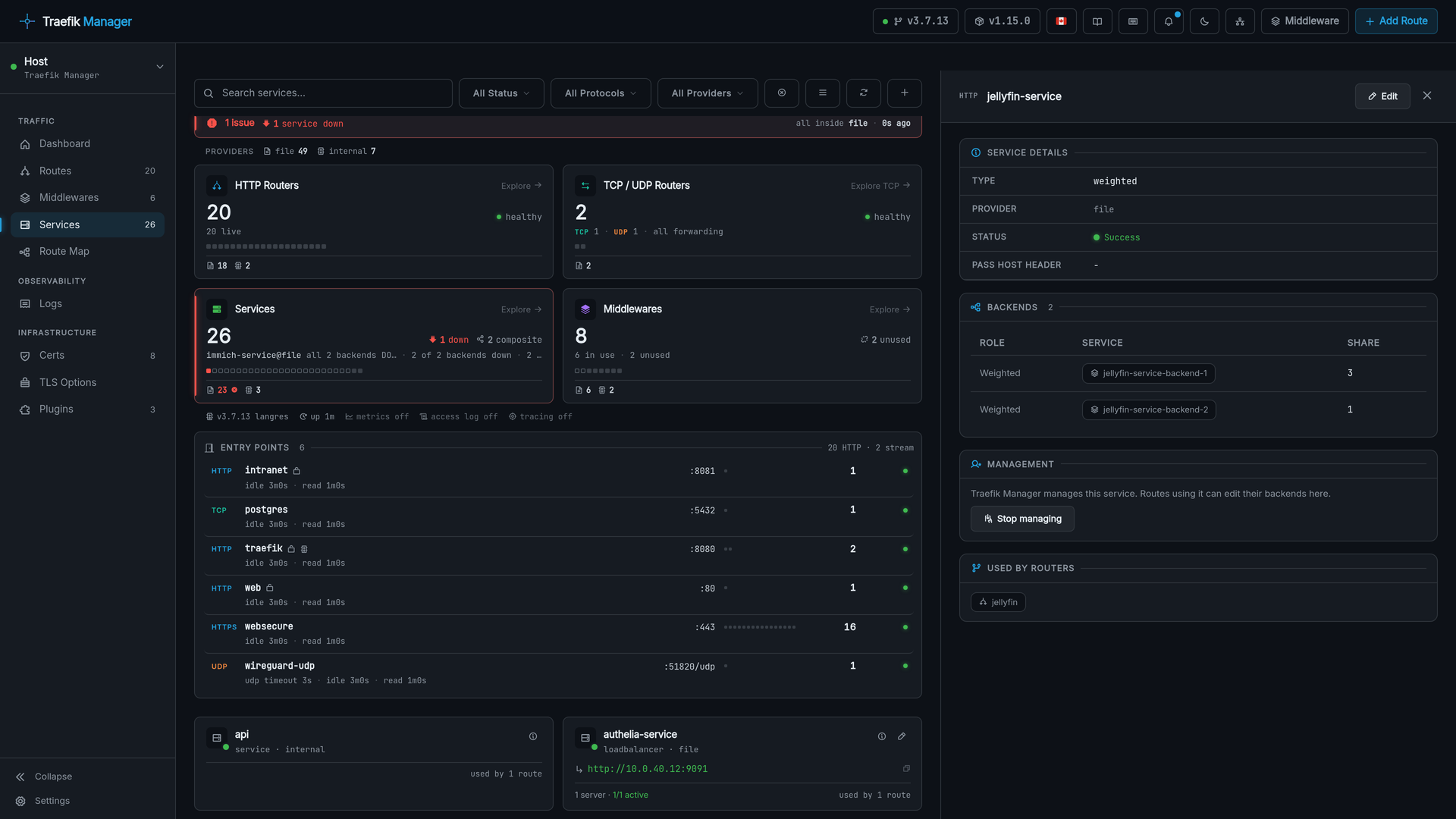
Task: Open Routes in sidebar
Action: (x=87, y=171)
